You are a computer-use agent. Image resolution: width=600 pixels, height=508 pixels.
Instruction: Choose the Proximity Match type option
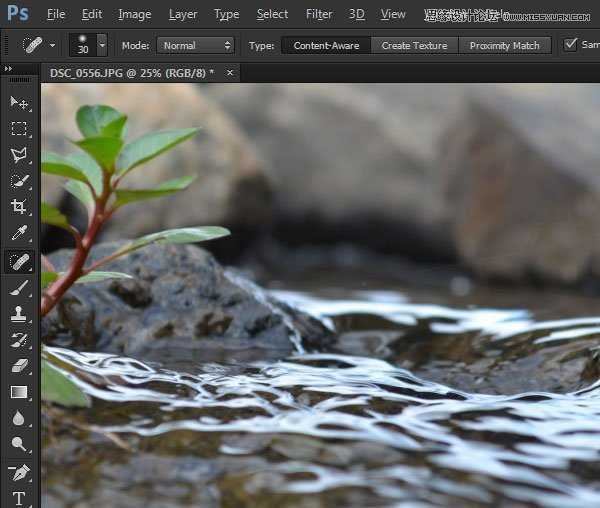[504, 46]
